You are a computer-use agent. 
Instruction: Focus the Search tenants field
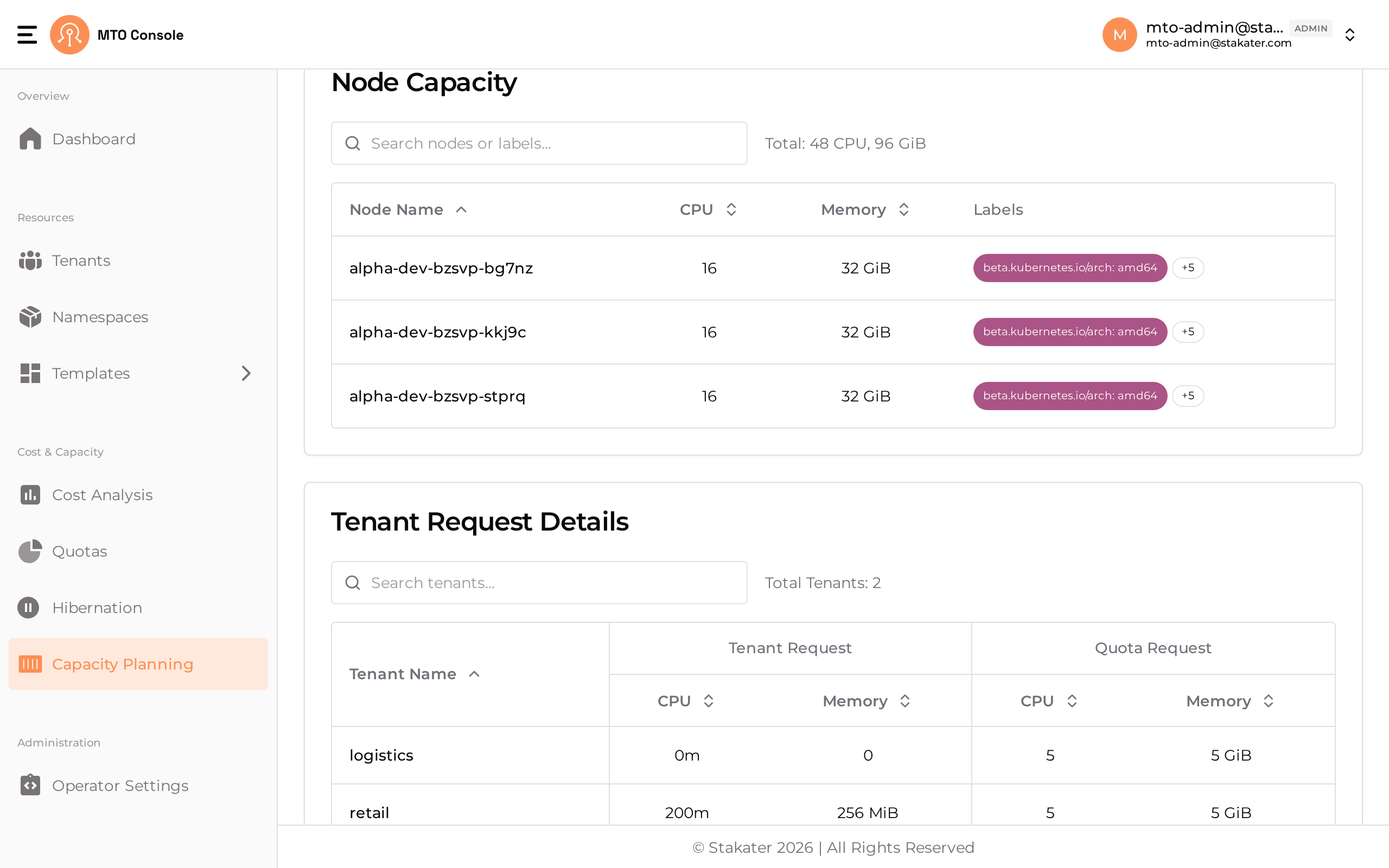[x=539, y=583]
